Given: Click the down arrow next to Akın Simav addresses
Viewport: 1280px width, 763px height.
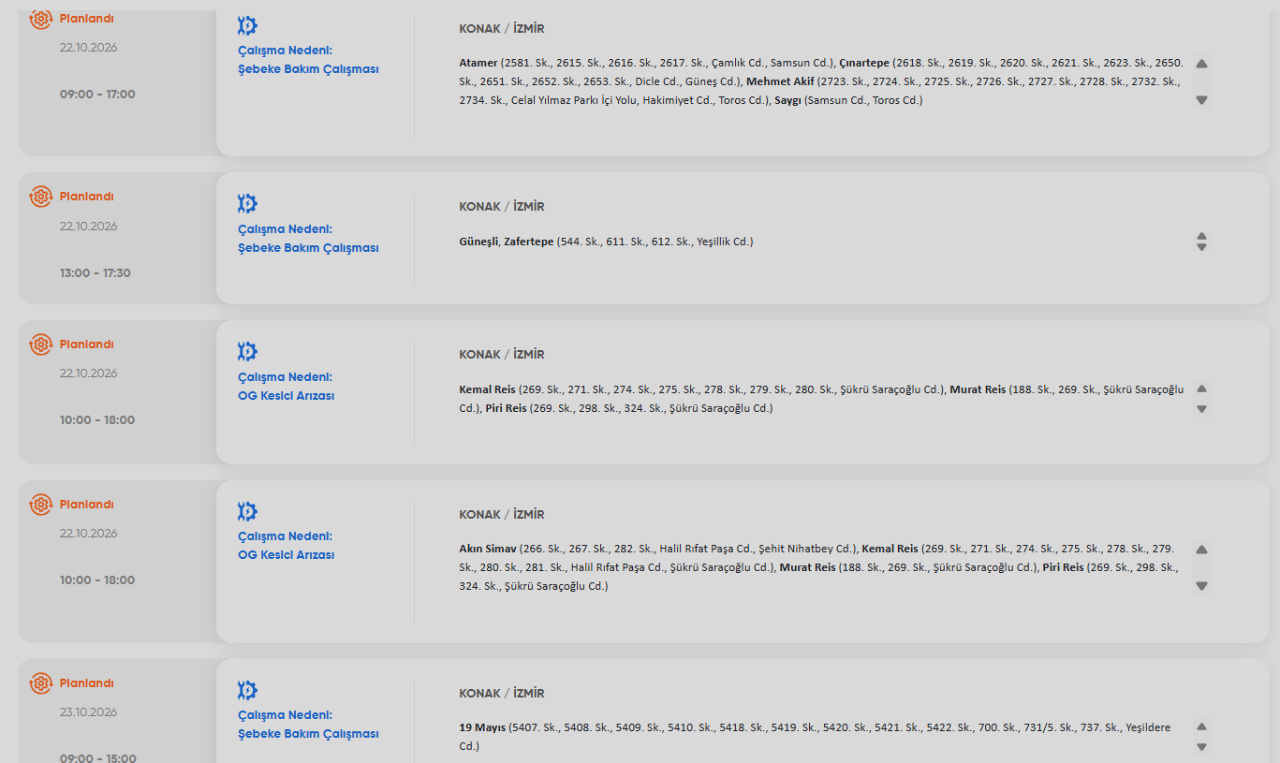Looking at the screenshot, I should [1202, 586].
